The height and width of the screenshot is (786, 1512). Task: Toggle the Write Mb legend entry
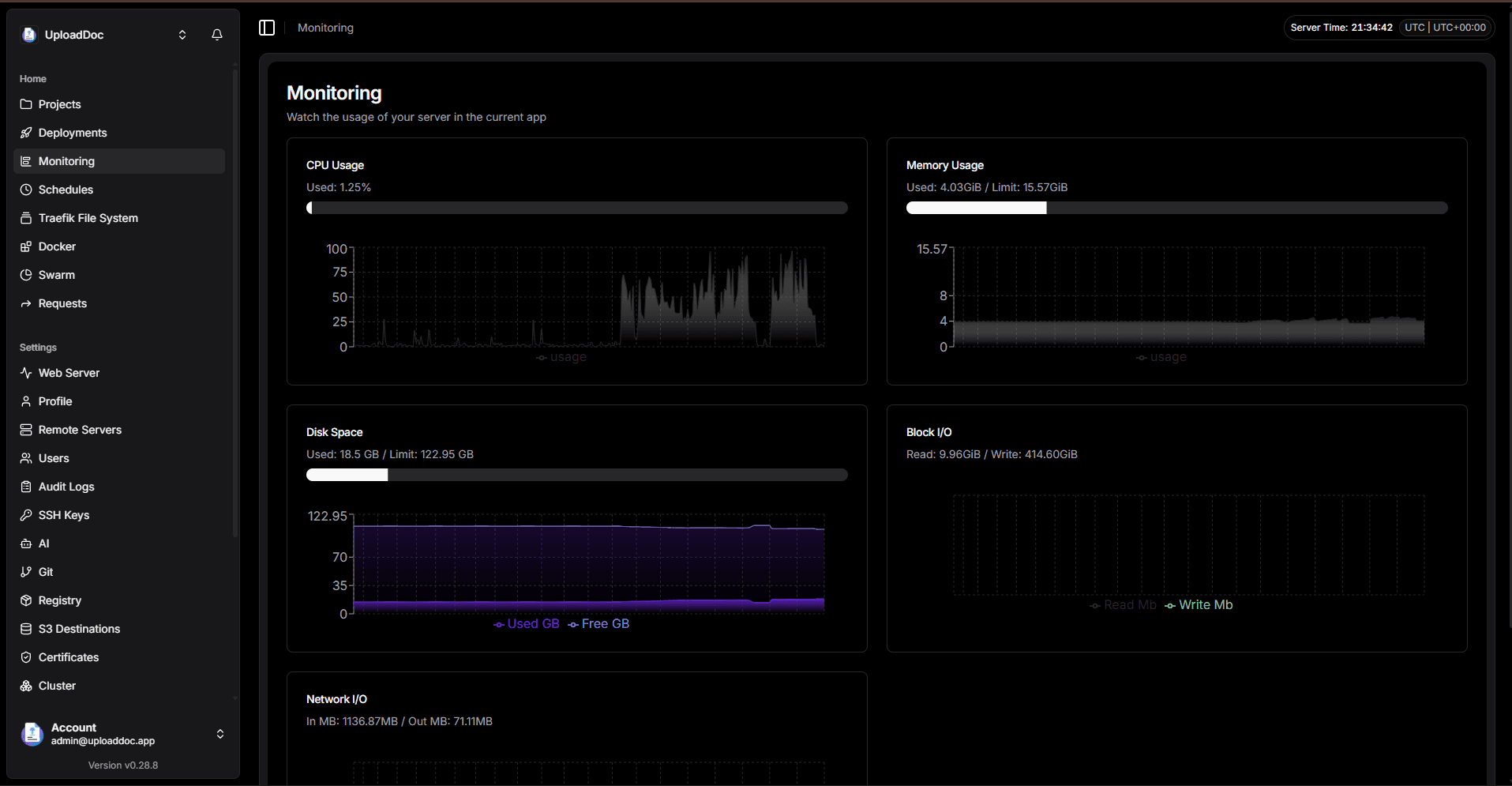(x=1199, y=605)
